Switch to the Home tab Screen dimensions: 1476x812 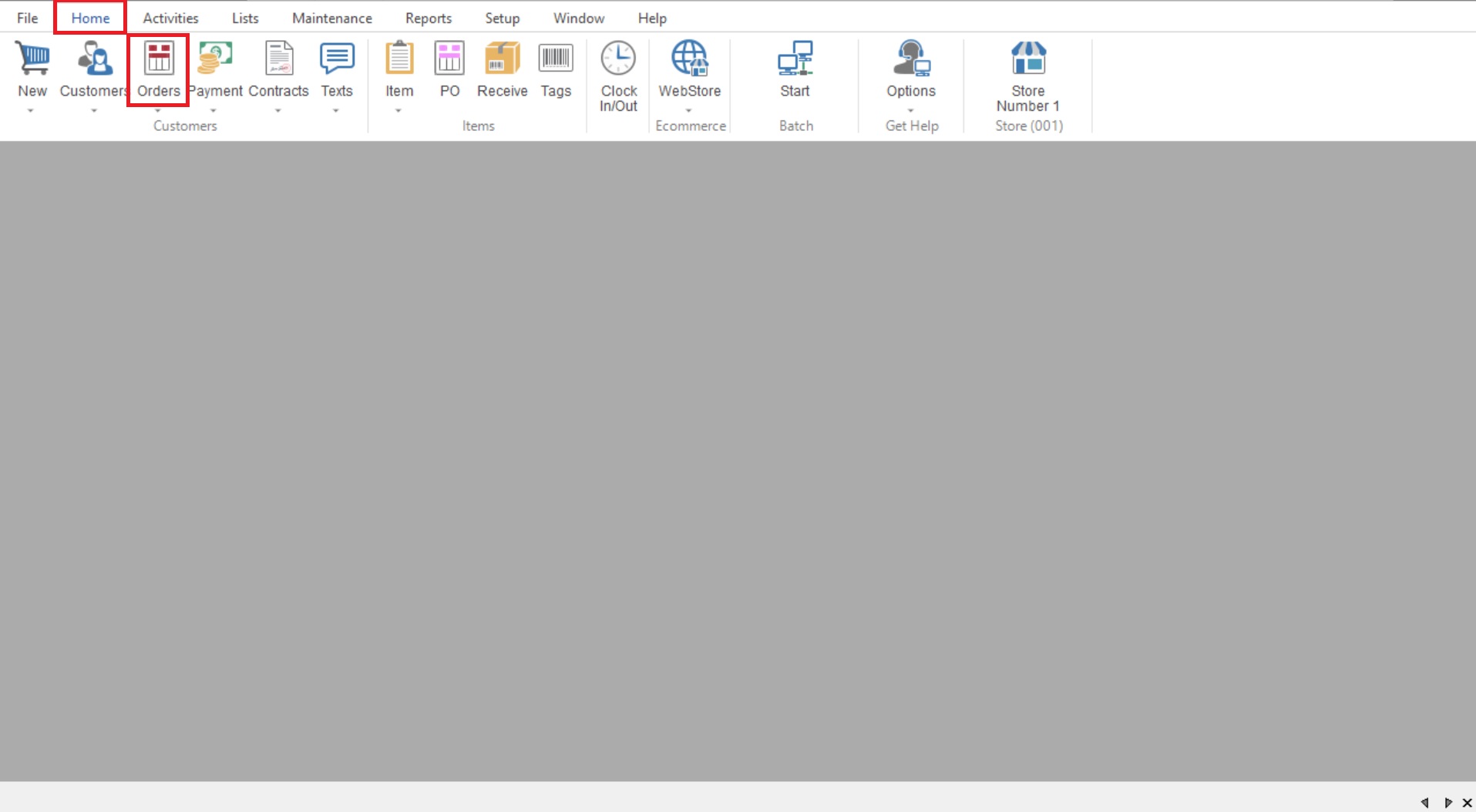pyautogui.click(x=90, y=18)
